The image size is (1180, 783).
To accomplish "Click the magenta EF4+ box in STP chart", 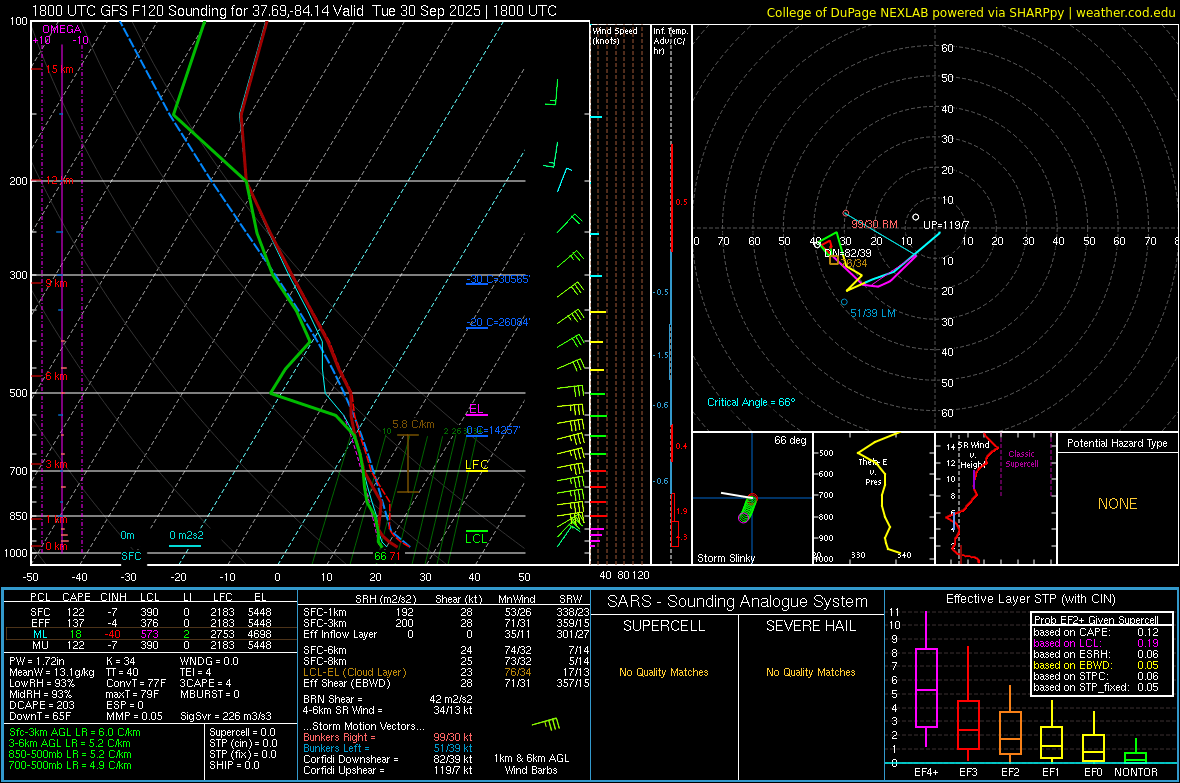I will pos(926,687).
